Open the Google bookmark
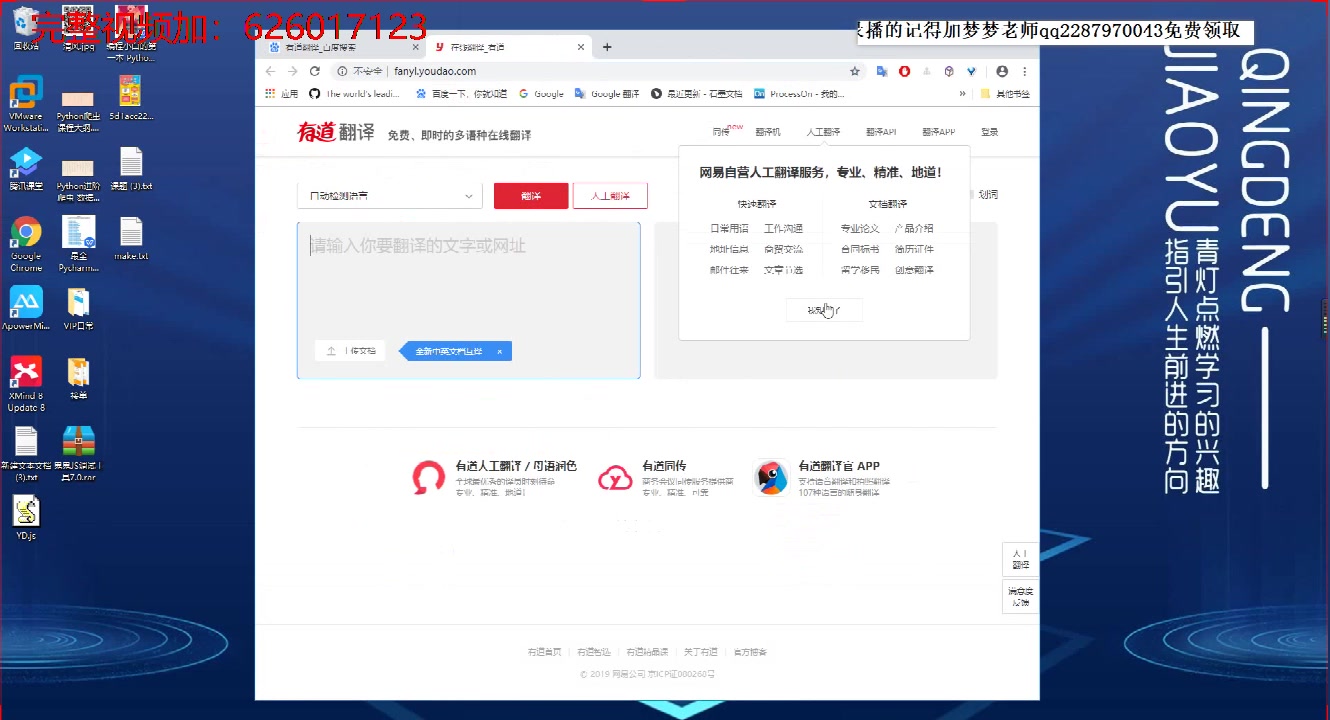The image size is (1330, 720). coord(541,94)
